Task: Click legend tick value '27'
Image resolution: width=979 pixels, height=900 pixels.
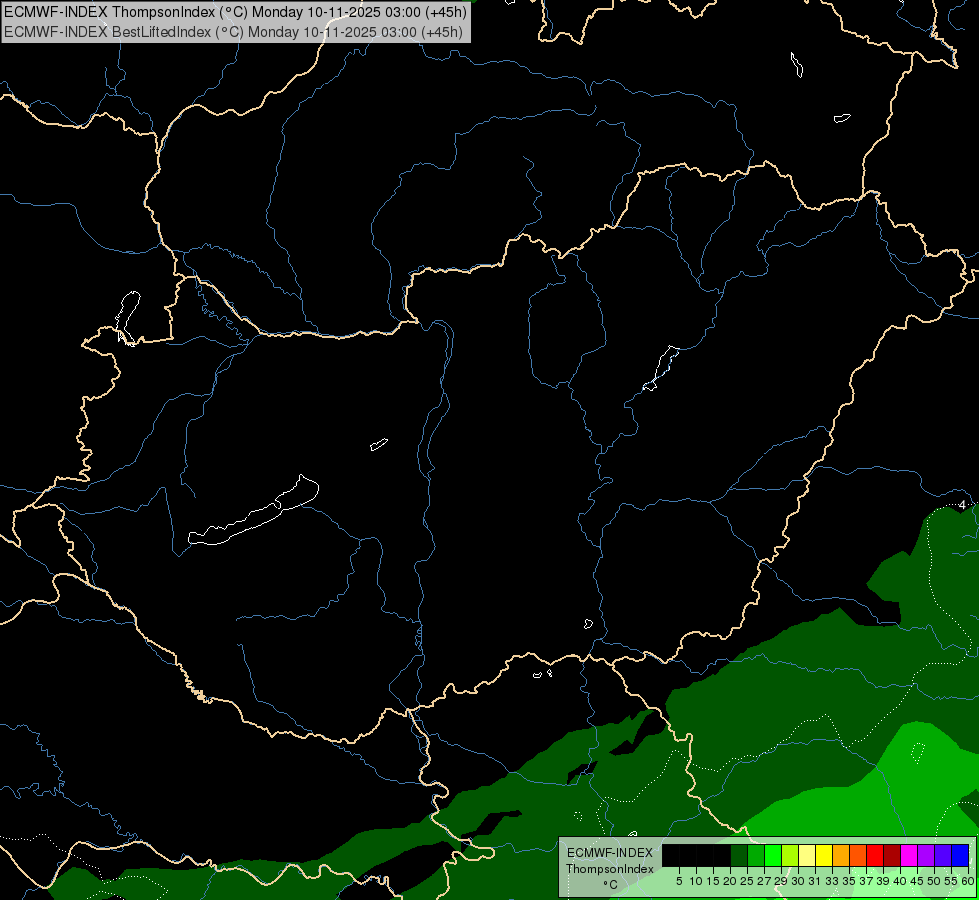Action: tap(764, 881)
